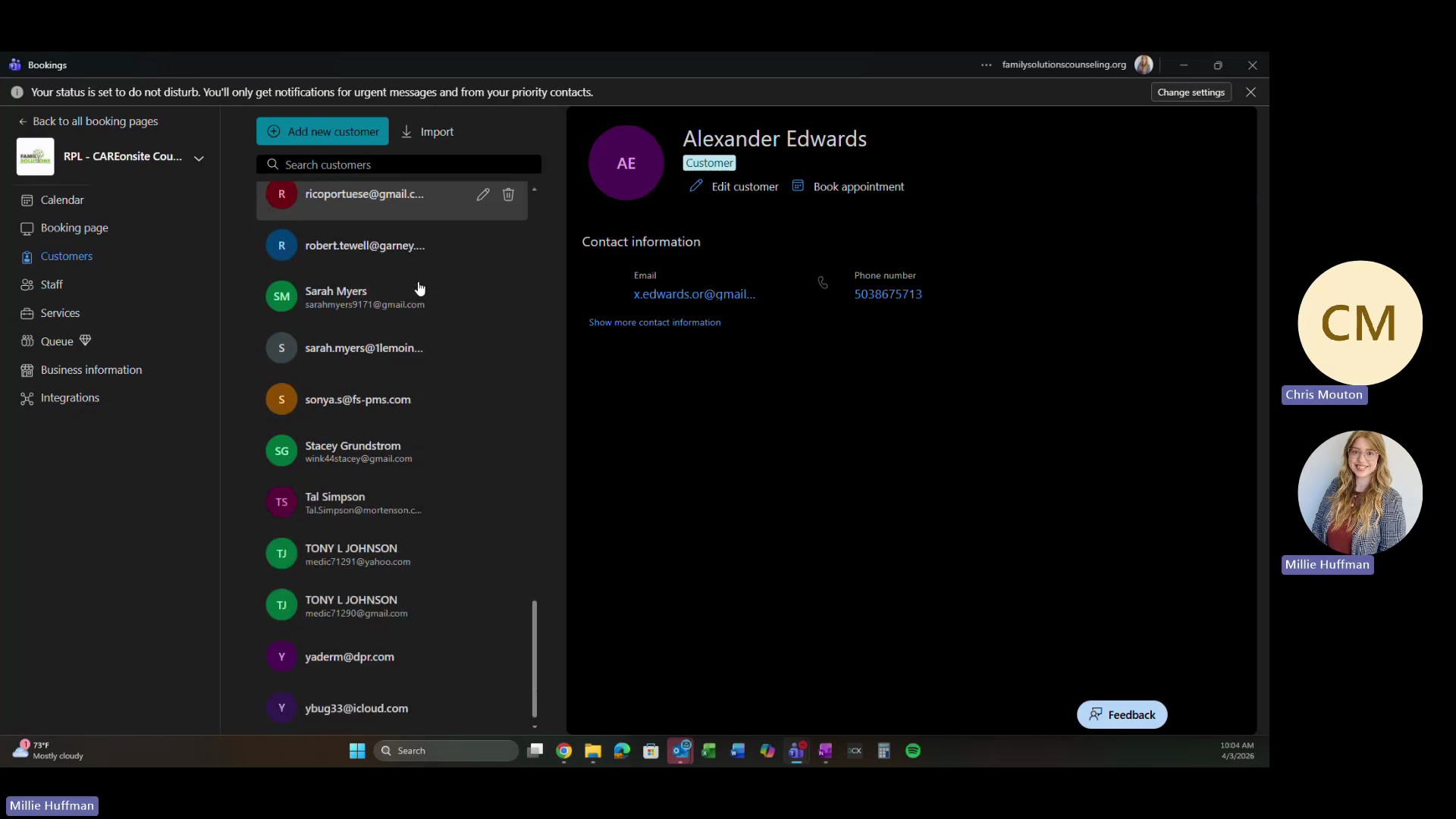Delete the ricoportuese customer with trash icon
The width and height of the screenshot is (1456, 819).
tap(508, 194)
